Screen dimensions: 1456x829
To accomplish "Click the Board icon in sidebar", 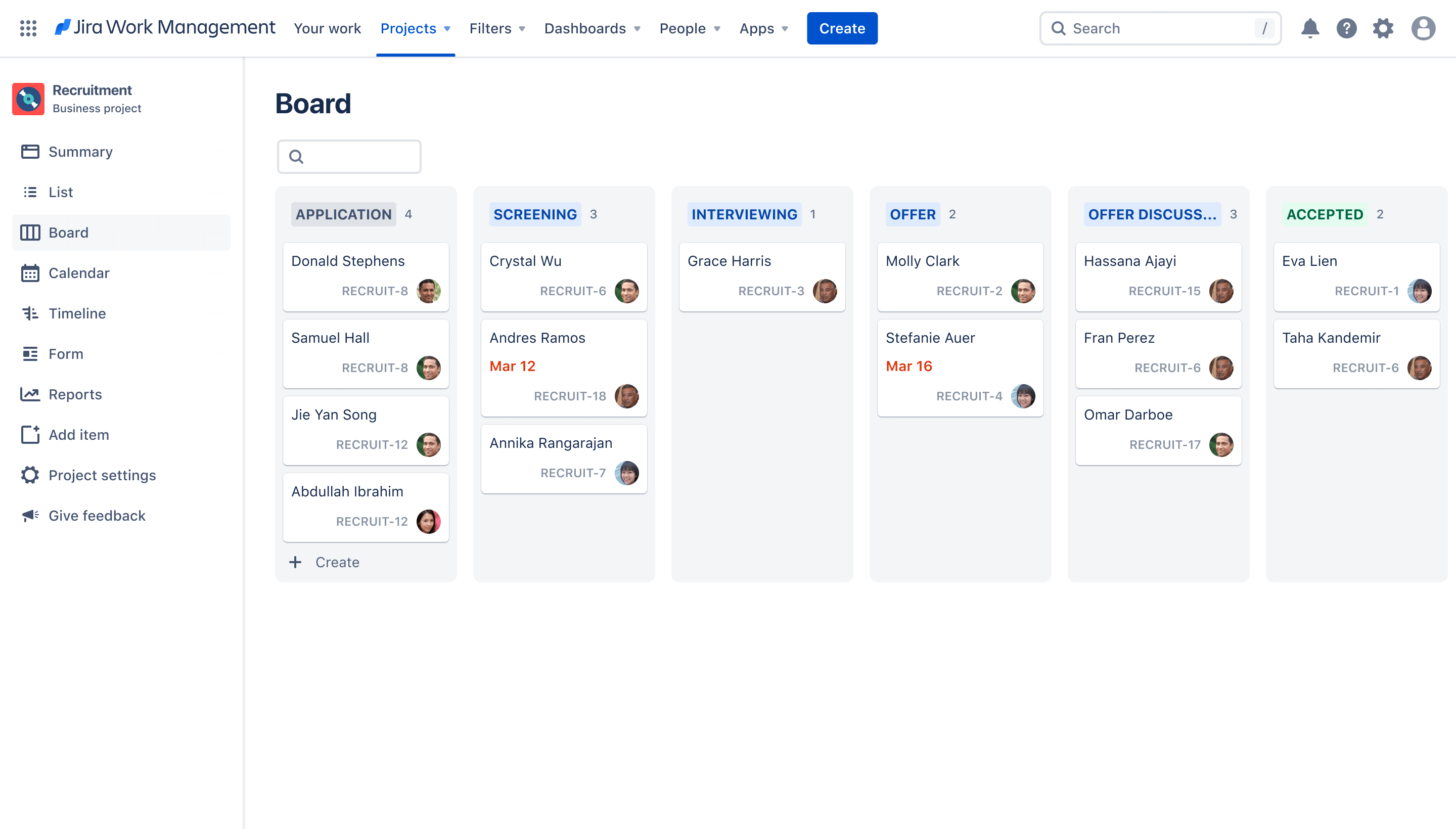I will click(x=30, y=231).
